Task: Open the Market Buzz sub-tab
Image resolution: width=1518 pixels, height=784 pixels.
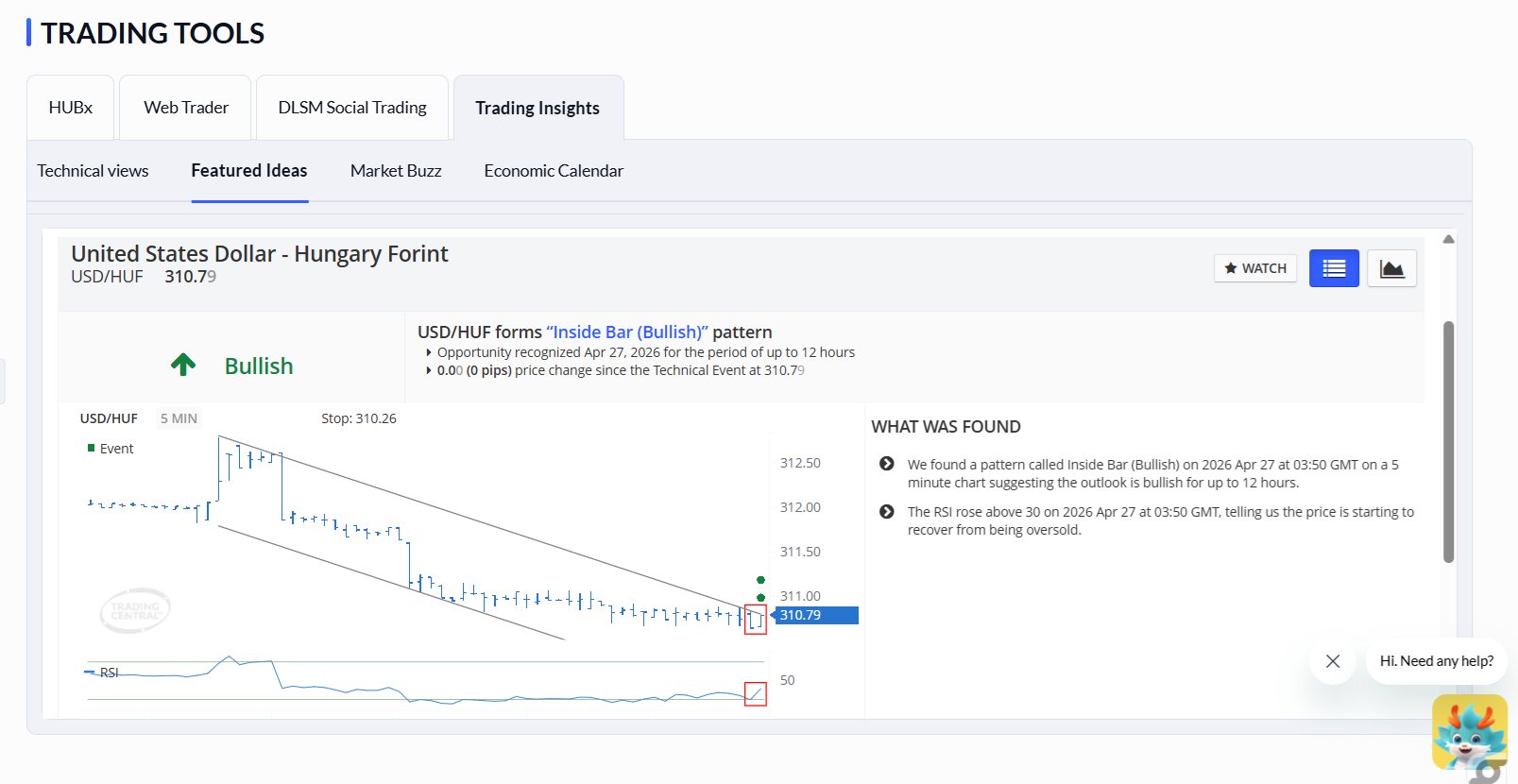Action: pos(396,171)
